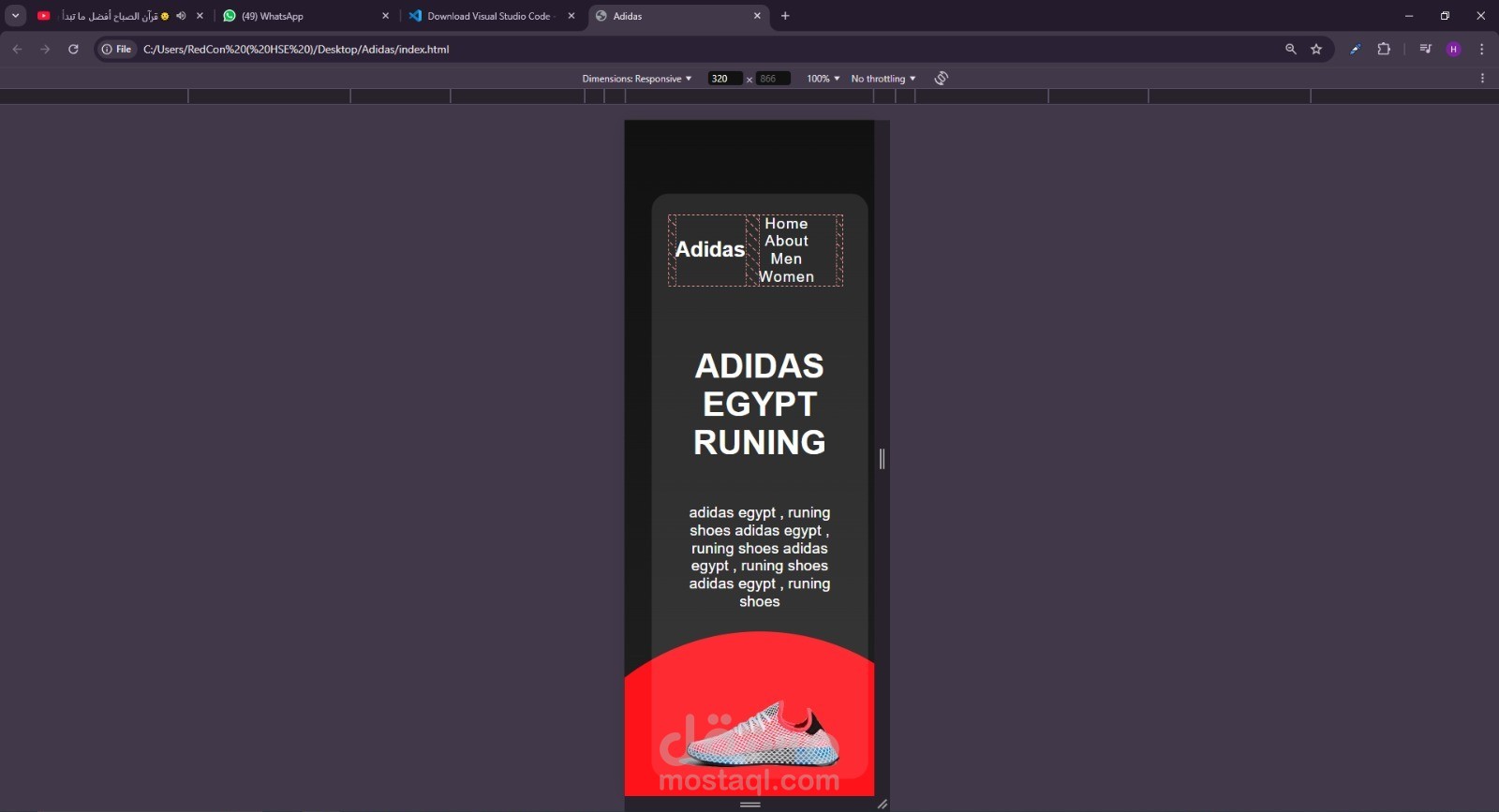The height and width of the screenshot is (812, 1499).
Task: Restore down the Chrome window
Action: click(x=1445, y=16)
